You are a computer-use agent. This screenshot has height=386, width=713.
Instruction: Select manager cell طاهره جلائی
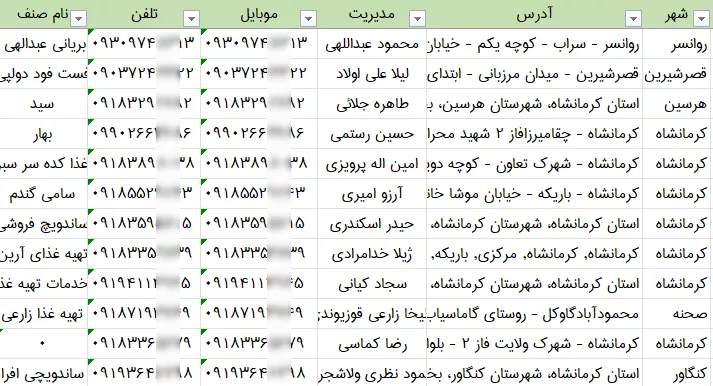(x=372, y=104)
